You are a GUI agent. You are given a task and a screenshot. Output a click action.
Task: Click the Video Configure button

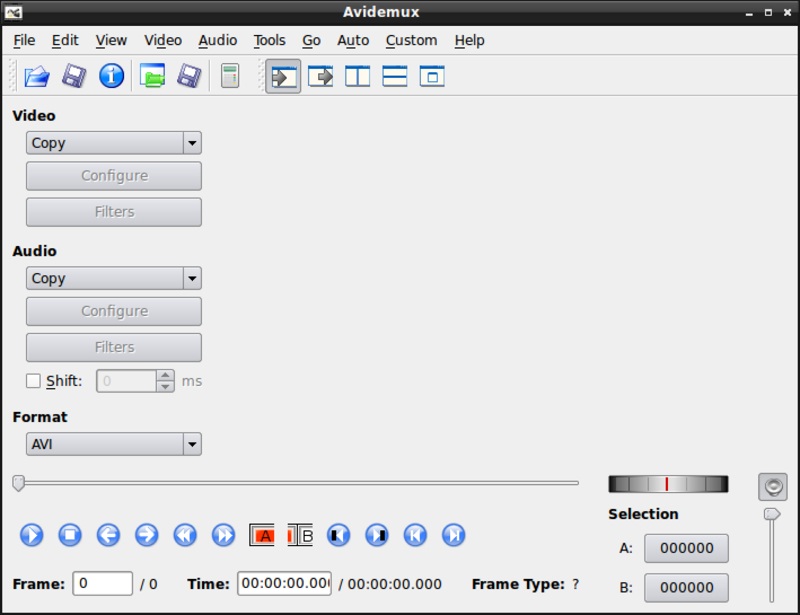click(x=114, y=176)
